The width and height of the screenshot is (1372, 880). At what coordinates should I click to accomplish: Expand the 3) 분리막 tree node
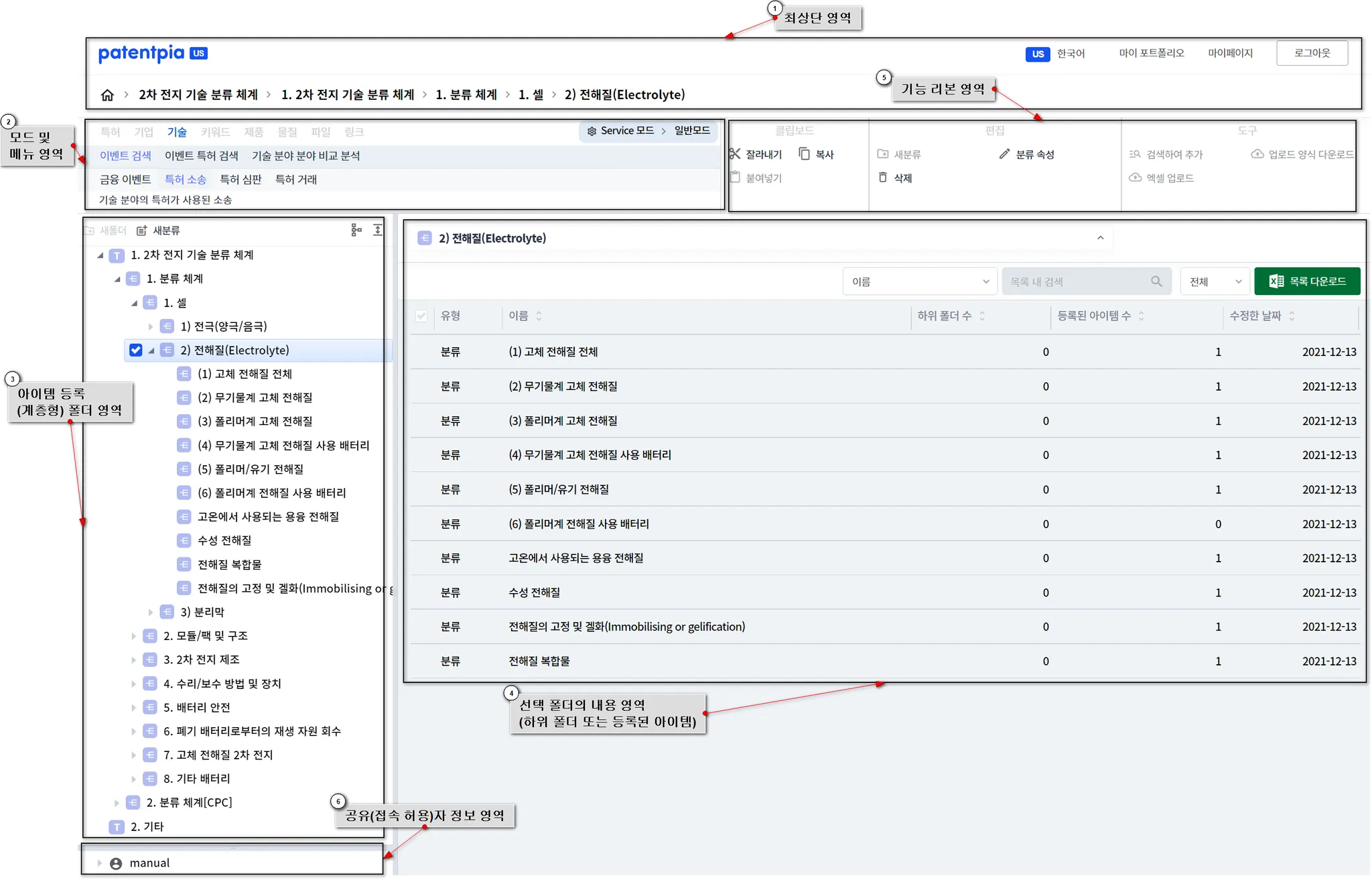pos(151,612)
